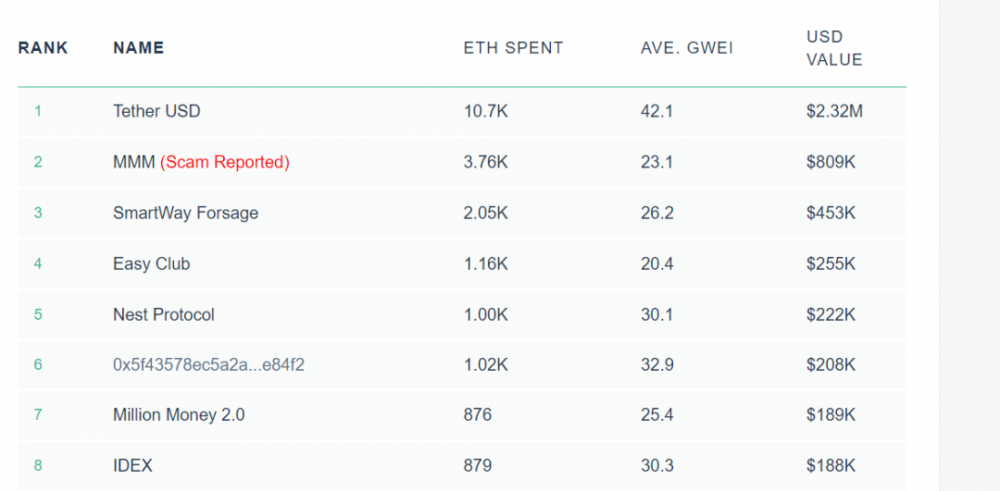
Task: Select Easy Club in the list
Action: (151, 264)
